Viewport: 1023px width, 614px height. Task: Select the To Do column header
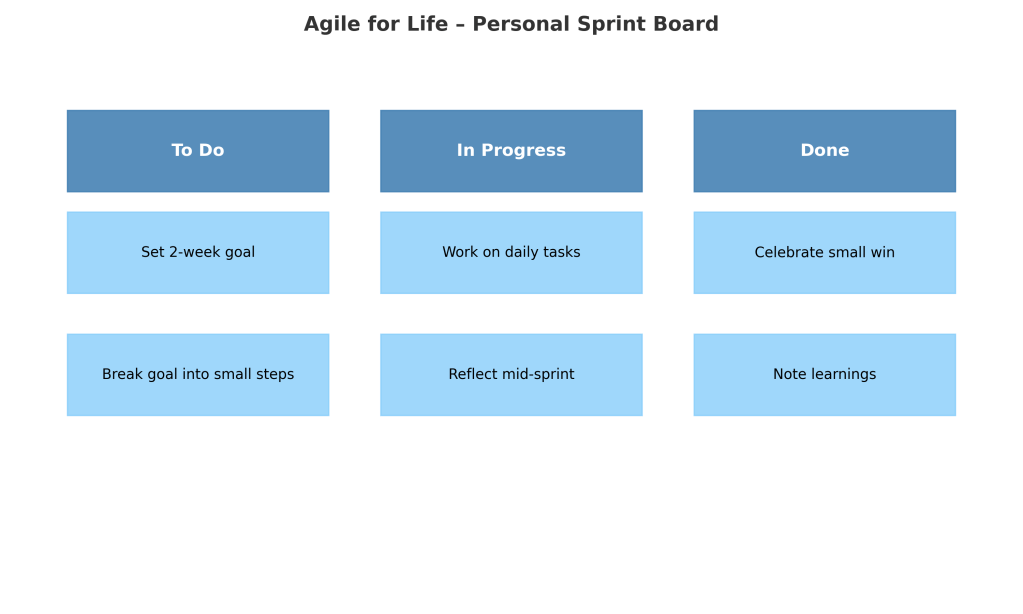[197, 151]
